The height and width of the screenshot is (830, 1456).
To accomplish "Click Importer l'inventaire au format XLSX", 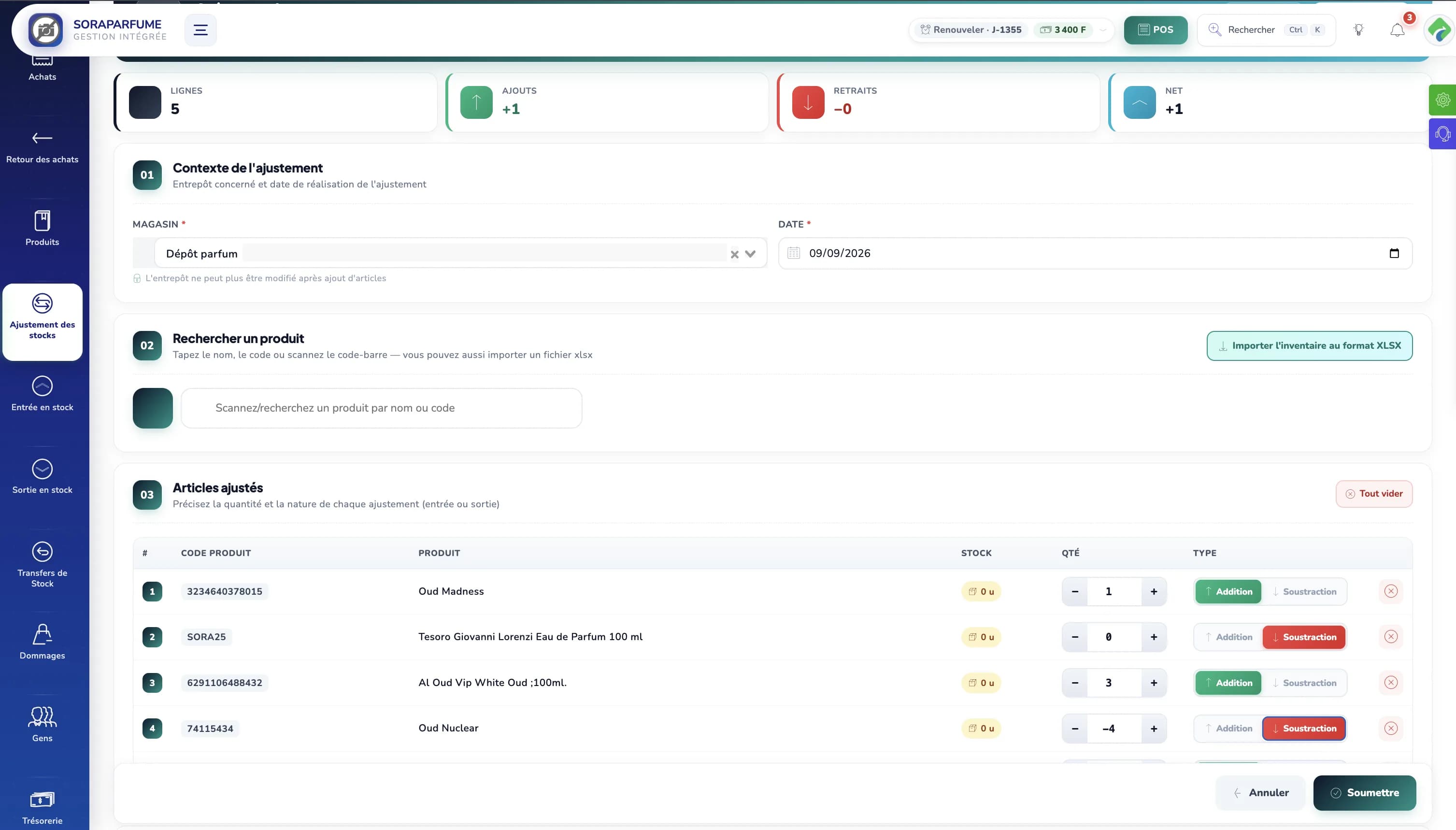I will point(1310,345).
